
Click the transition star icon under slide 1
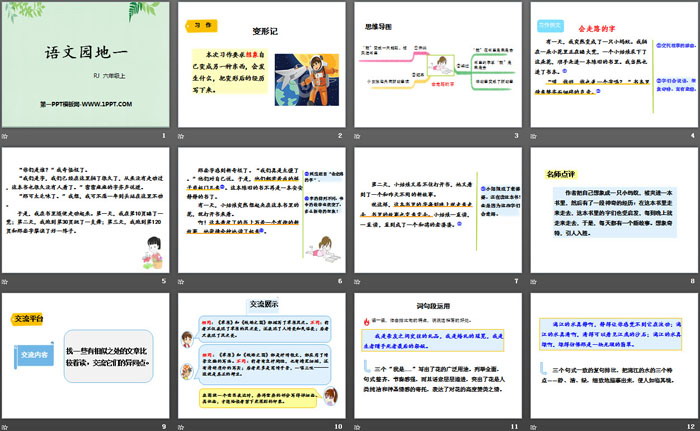click(8, 137)
